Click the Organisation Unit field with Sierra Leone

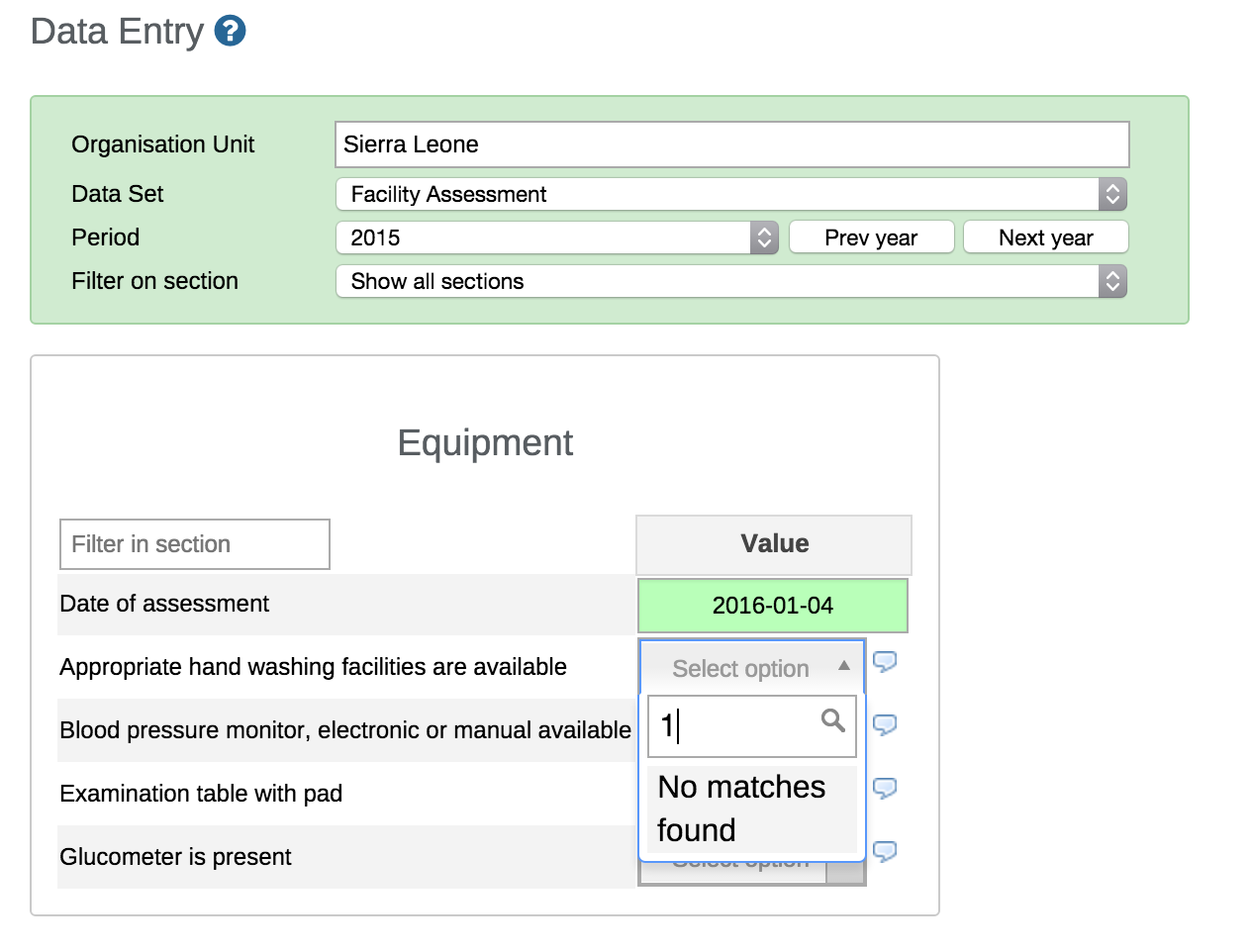[731, 144]
